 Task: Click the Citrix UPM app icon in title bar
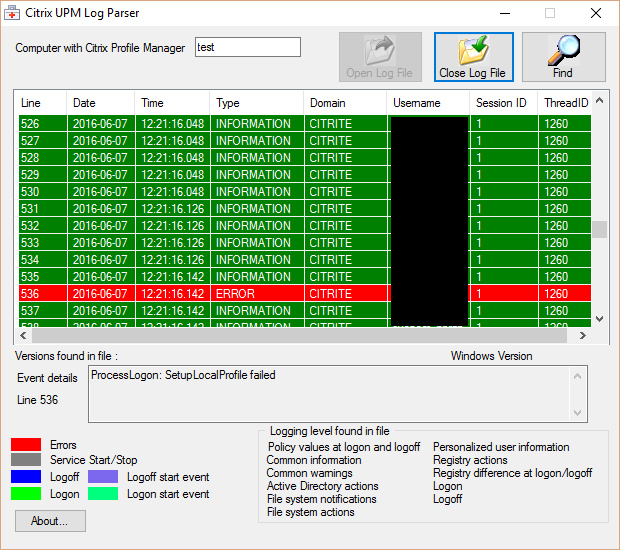[x=12, y=13]
